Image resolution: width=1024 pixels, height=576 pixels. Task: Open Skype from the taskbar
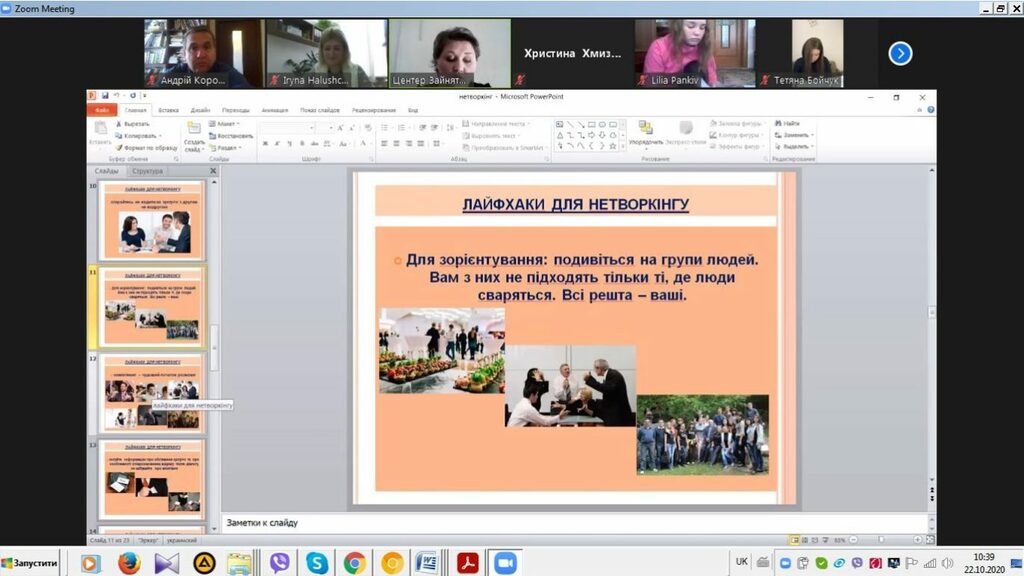point(317,563)
